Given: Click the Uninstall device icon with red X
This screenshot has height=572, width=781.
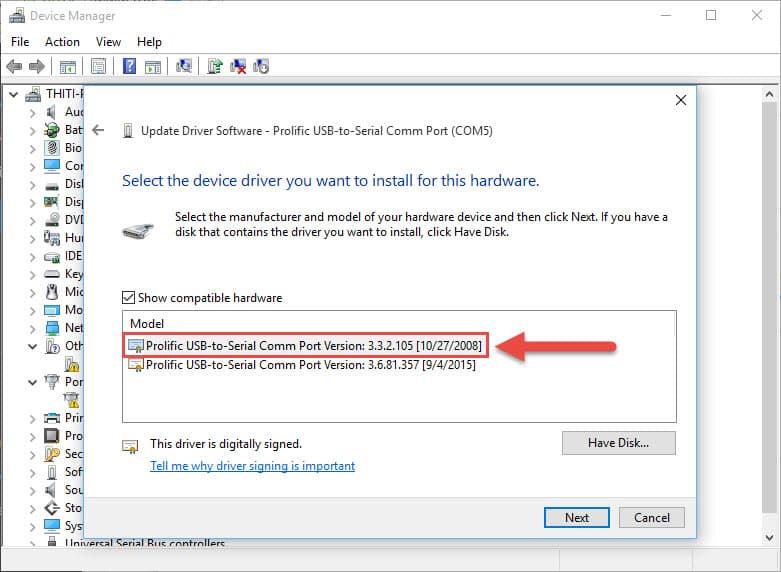Looking at the screenshot, I should click(x=238, y=67).
